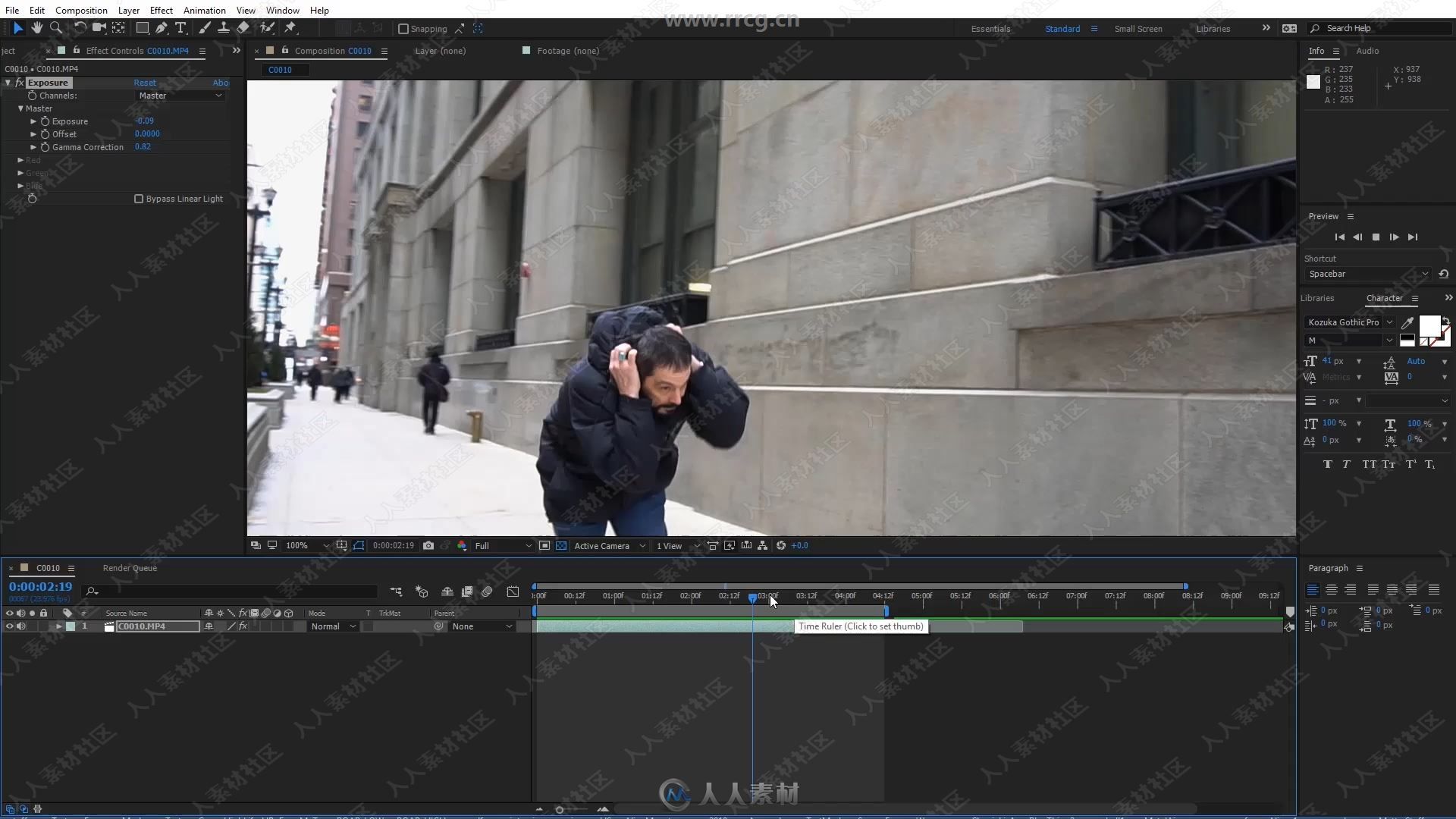Expand the Gamma Correction property
This screenshot has width=1456, height=819.
click(33, 147)
